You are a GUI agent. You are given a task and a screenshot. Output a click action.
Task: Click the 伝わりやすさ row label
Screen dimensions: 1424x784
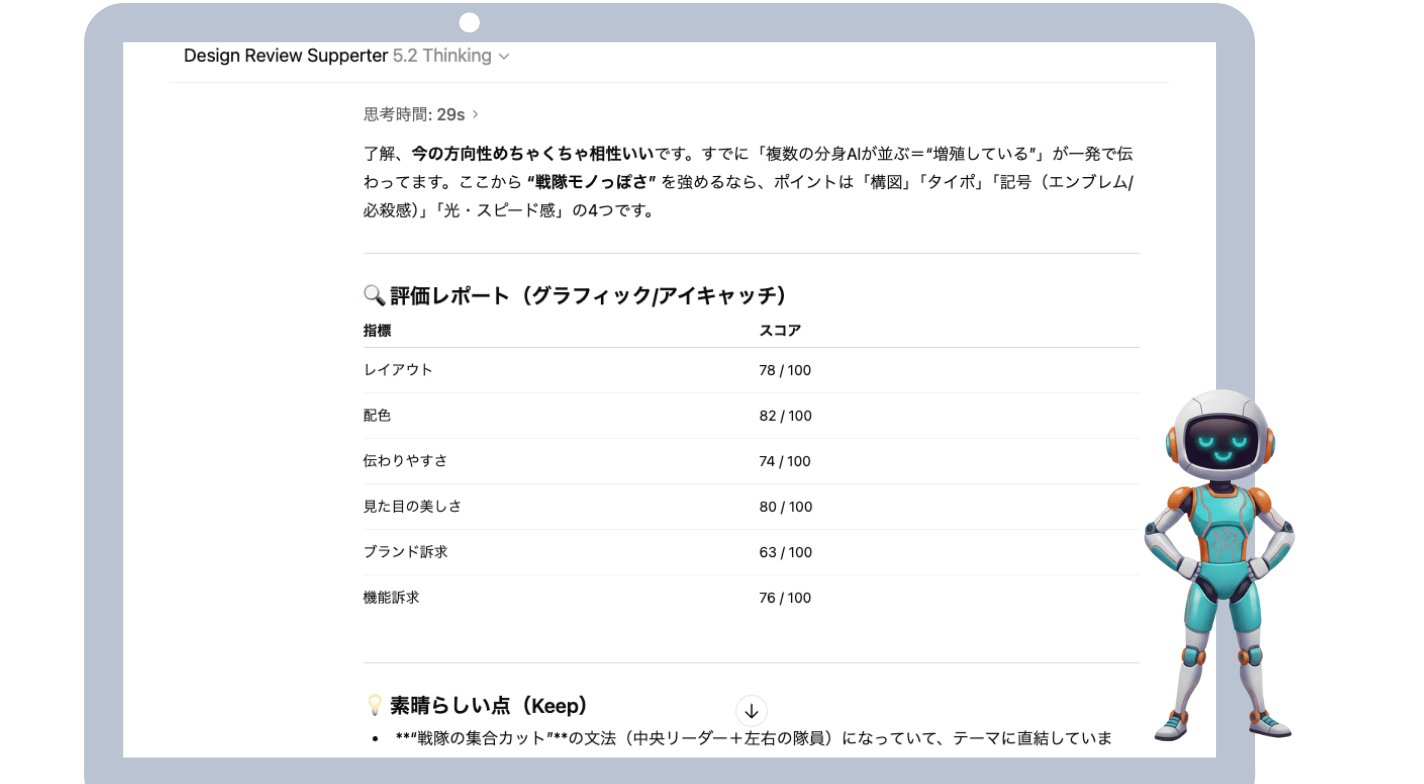click(x=405, y=461)
